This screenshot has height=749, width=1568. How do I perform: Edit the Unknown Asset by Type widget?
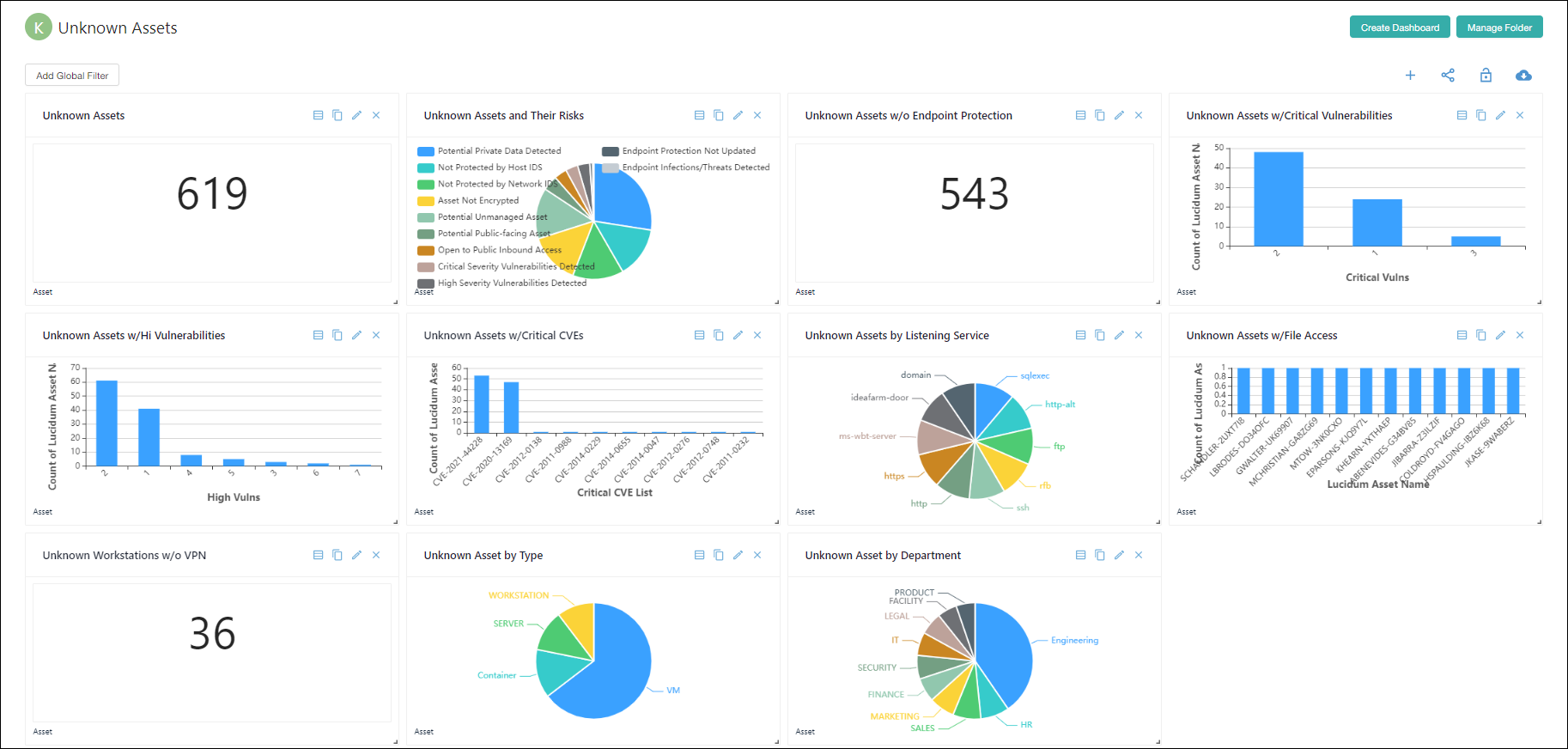point(738,555)
